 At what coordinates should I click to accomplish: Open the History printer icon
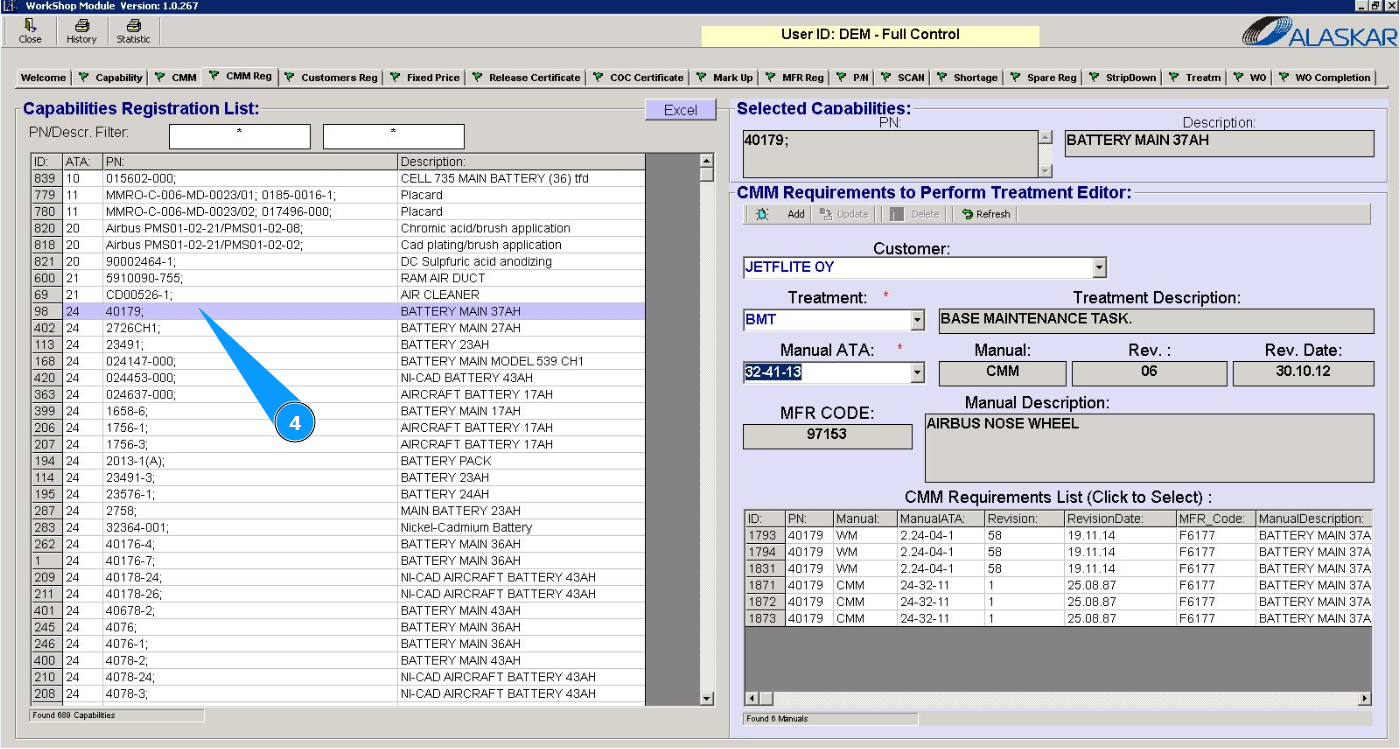(x=81, y=31)
